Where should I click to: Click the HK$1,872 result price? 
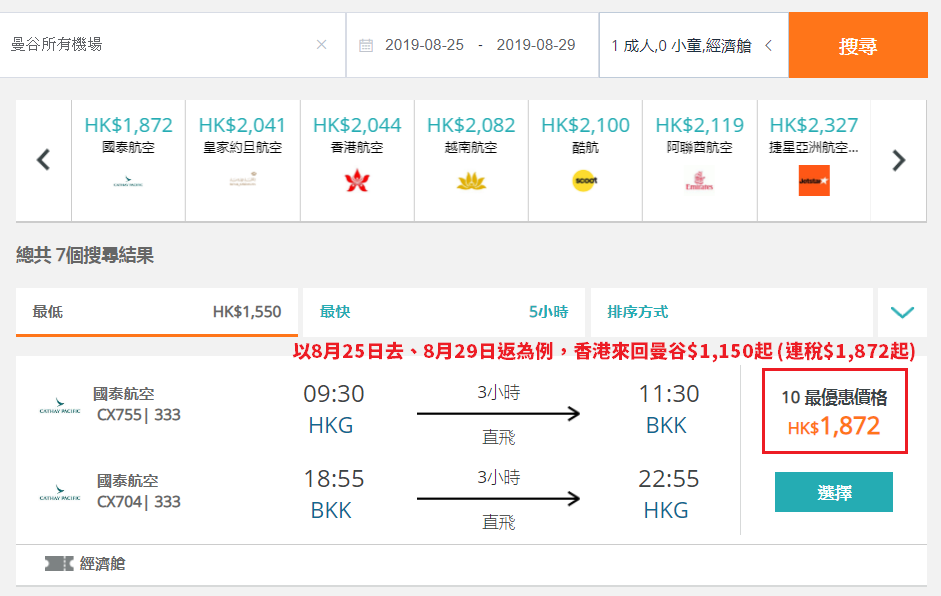point(834,426)
